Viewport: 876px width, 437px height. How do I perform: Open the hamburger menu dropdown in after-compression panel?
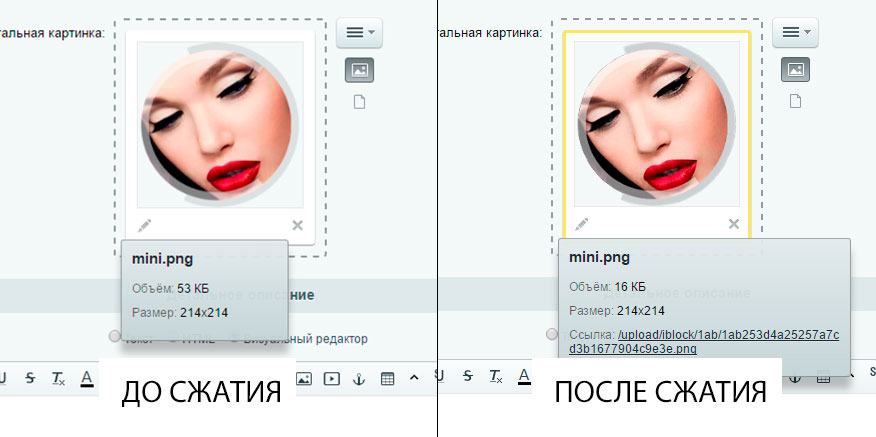[x=796, y=32]
